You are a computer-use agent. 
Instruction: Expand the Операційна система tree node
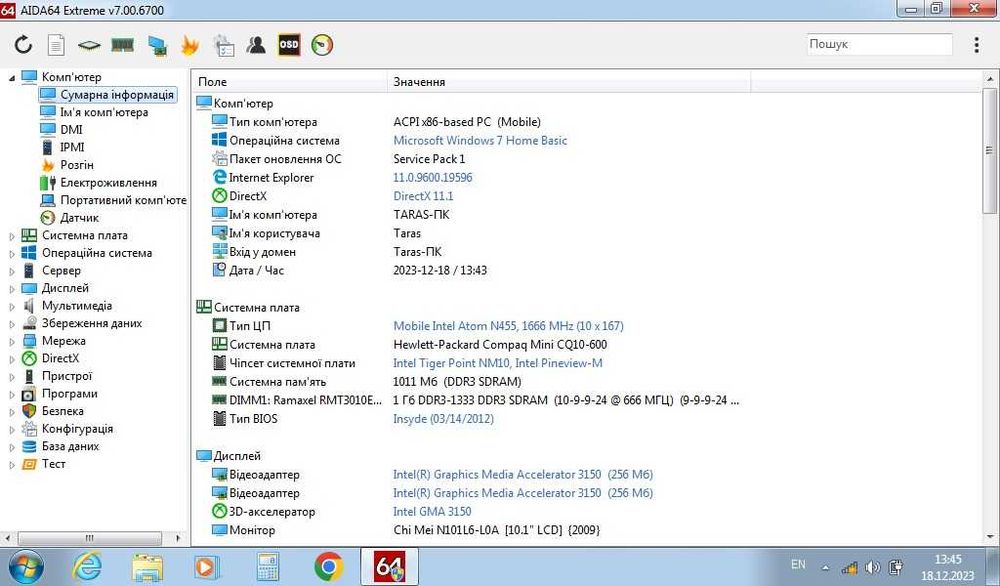[11, 254]
